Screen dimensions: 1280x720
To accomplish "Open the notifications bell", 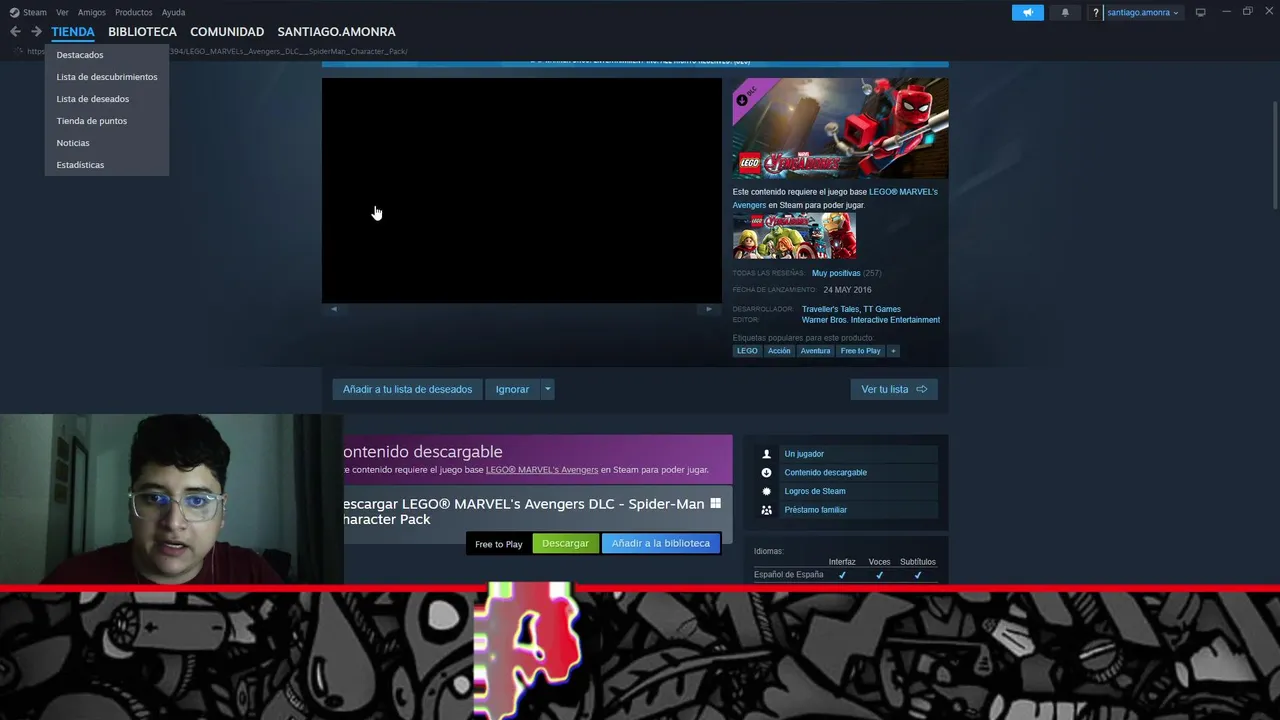I will click(1065, 12).
